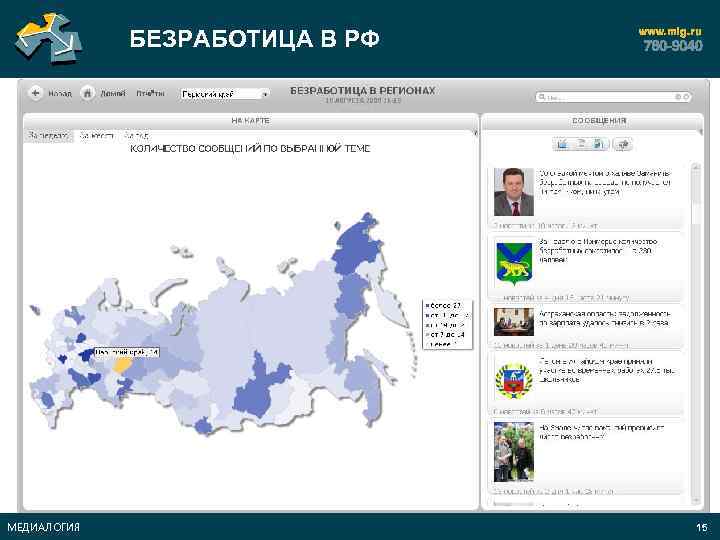Click the second icon in the messages toolbar
The height and width of the screenshot is (540, 720).
pyautogui.click(x=581, y=144)
